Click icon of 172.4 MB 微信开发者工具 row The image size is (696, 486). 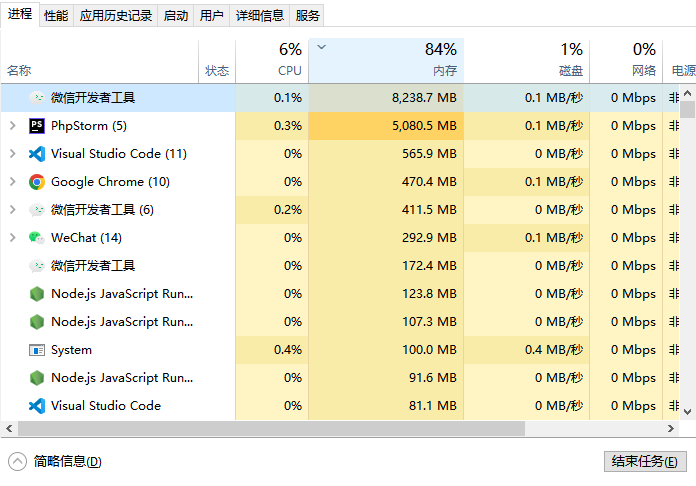pos(37,266)
